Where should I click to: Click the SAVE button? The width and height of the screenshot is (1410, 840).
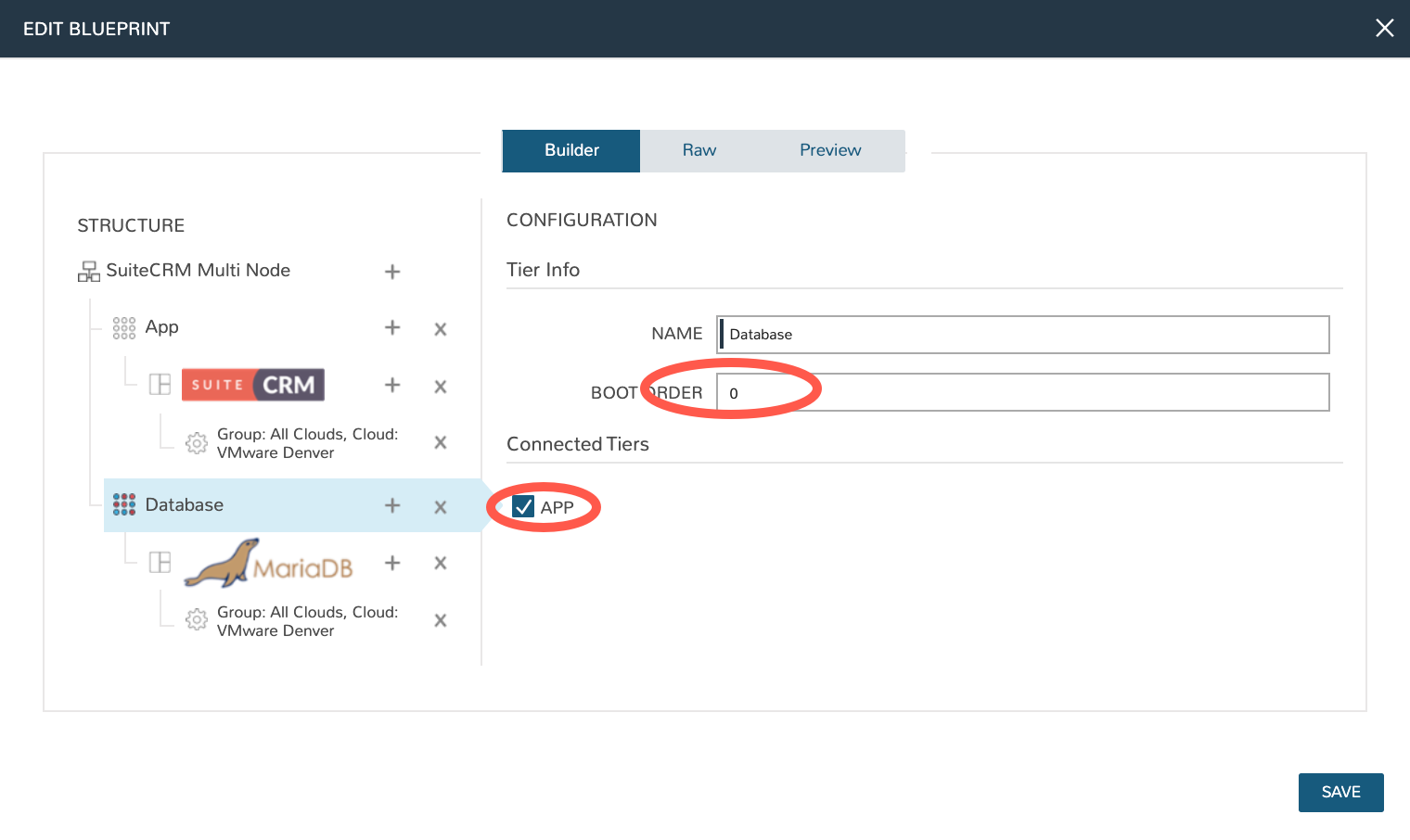1340,793
